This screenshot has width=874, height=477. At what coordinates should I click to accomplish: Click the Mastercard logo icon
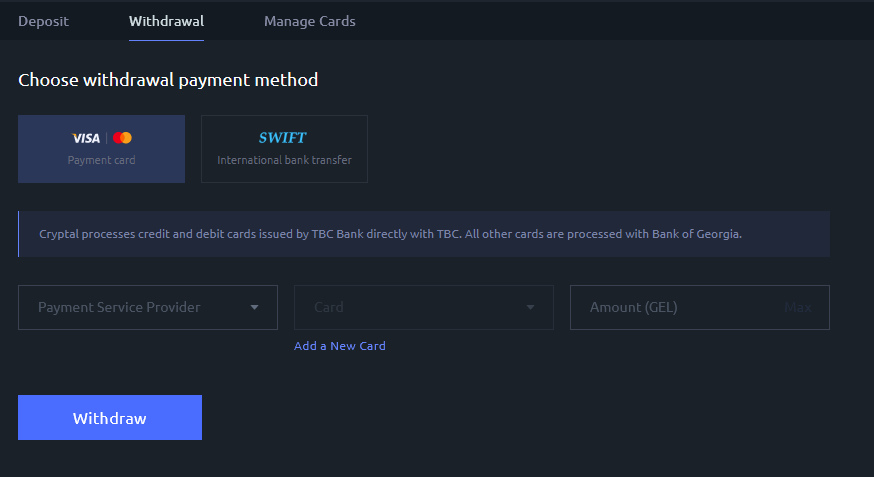pos(123,138)
